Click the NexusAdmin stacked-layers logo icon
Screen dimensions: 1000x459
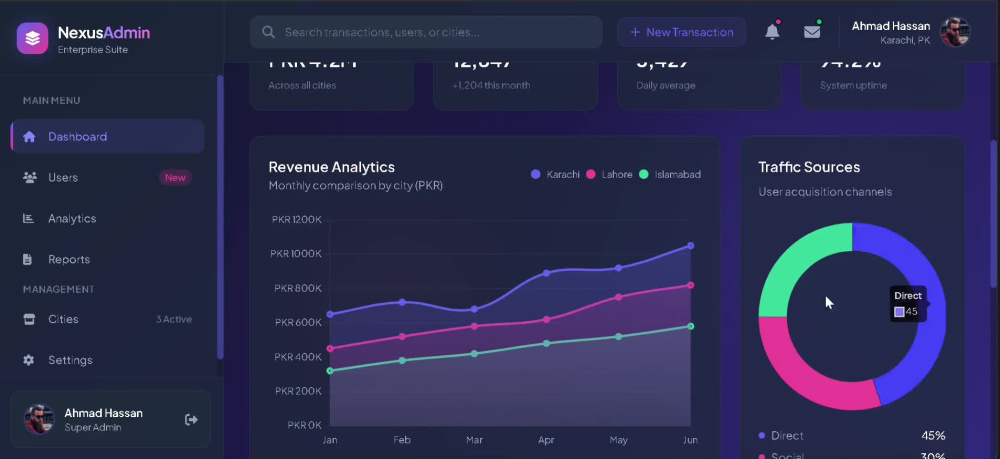(x=33, y=38)
